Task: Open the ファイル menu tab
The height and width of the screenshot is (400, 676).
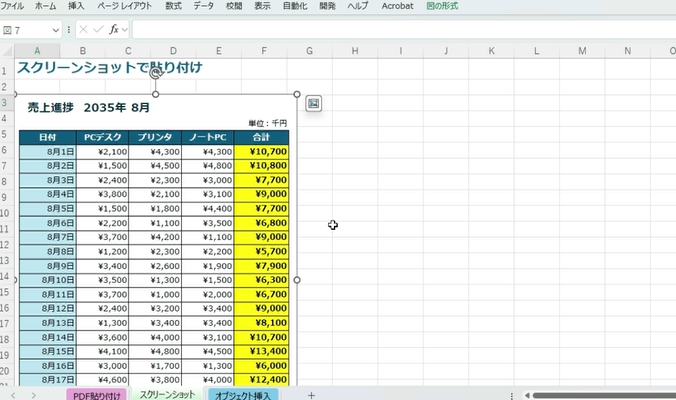Action: click(x=12, y=6)
